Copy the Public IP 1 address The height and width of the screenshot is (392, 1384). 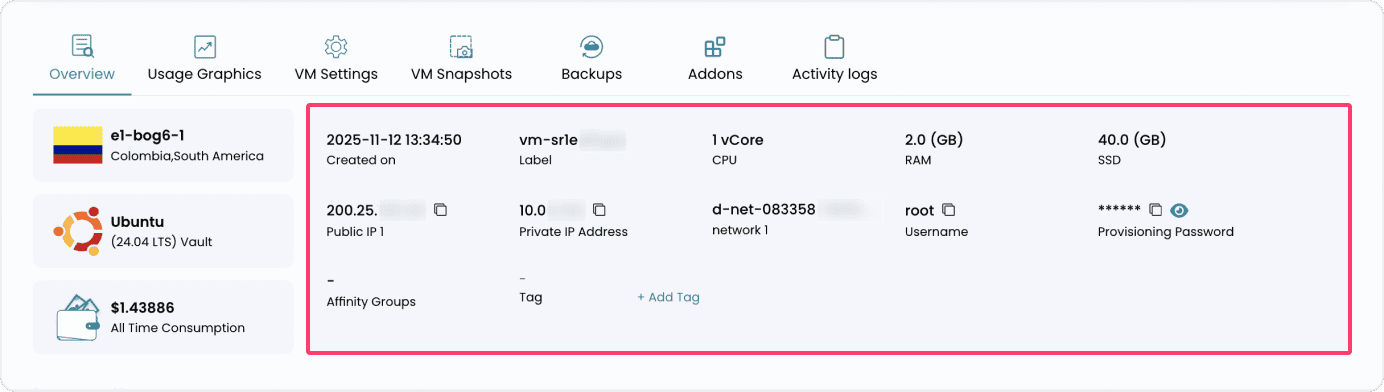pyautogui.click(x=441, y=210)
